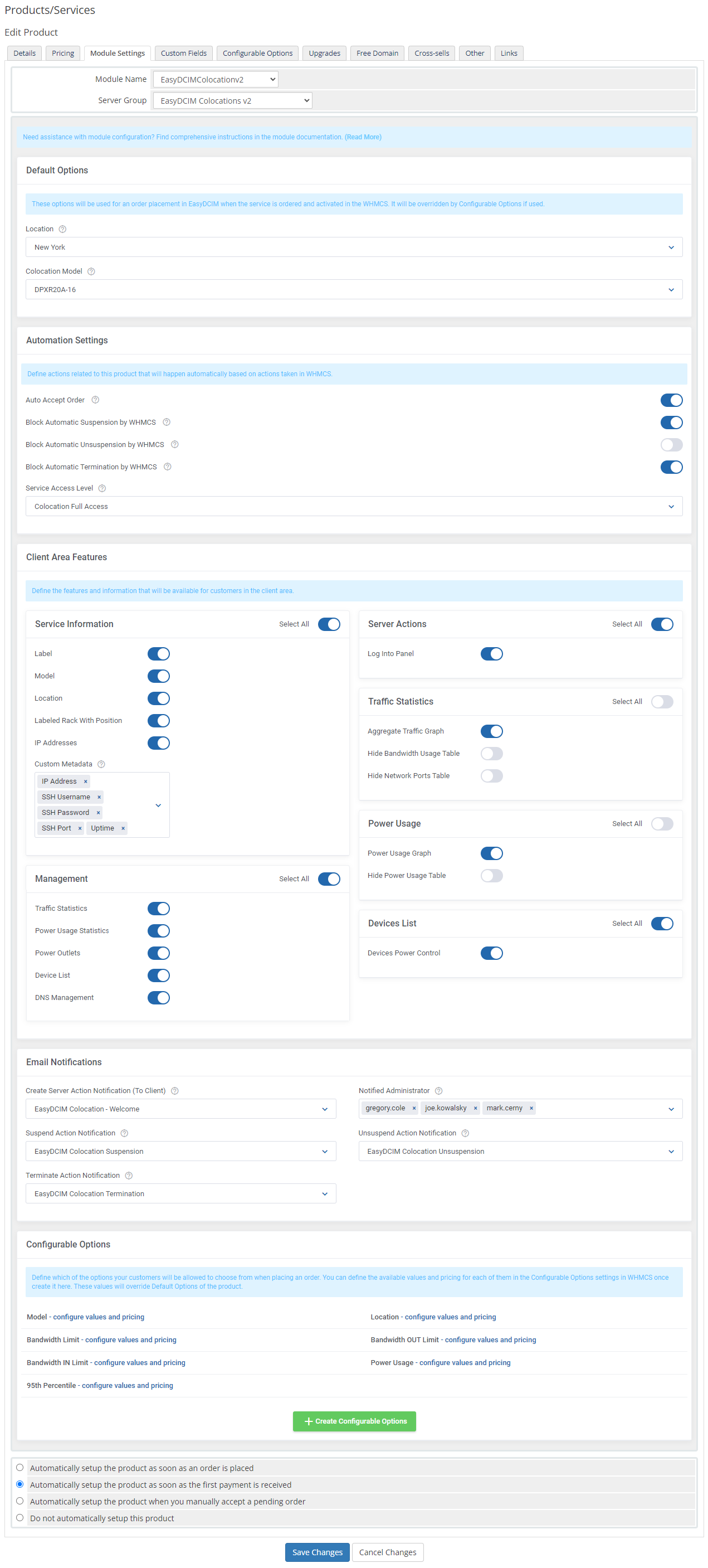
Task: Remove SSH Username tag from Custom Metadata
Action: (x=99, y=798)
